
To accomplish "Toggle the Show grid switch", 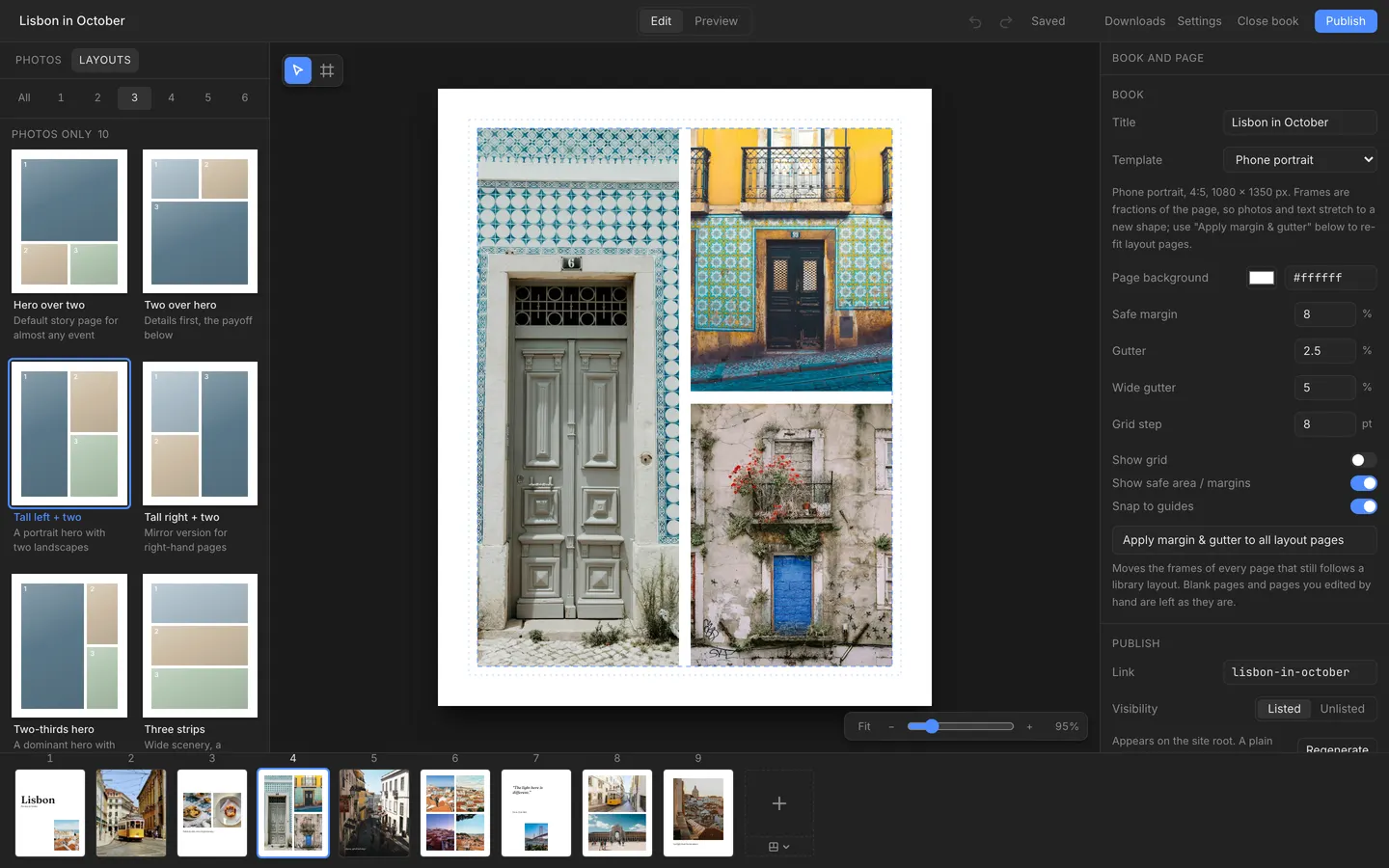I will click(x=1363, y=460).
